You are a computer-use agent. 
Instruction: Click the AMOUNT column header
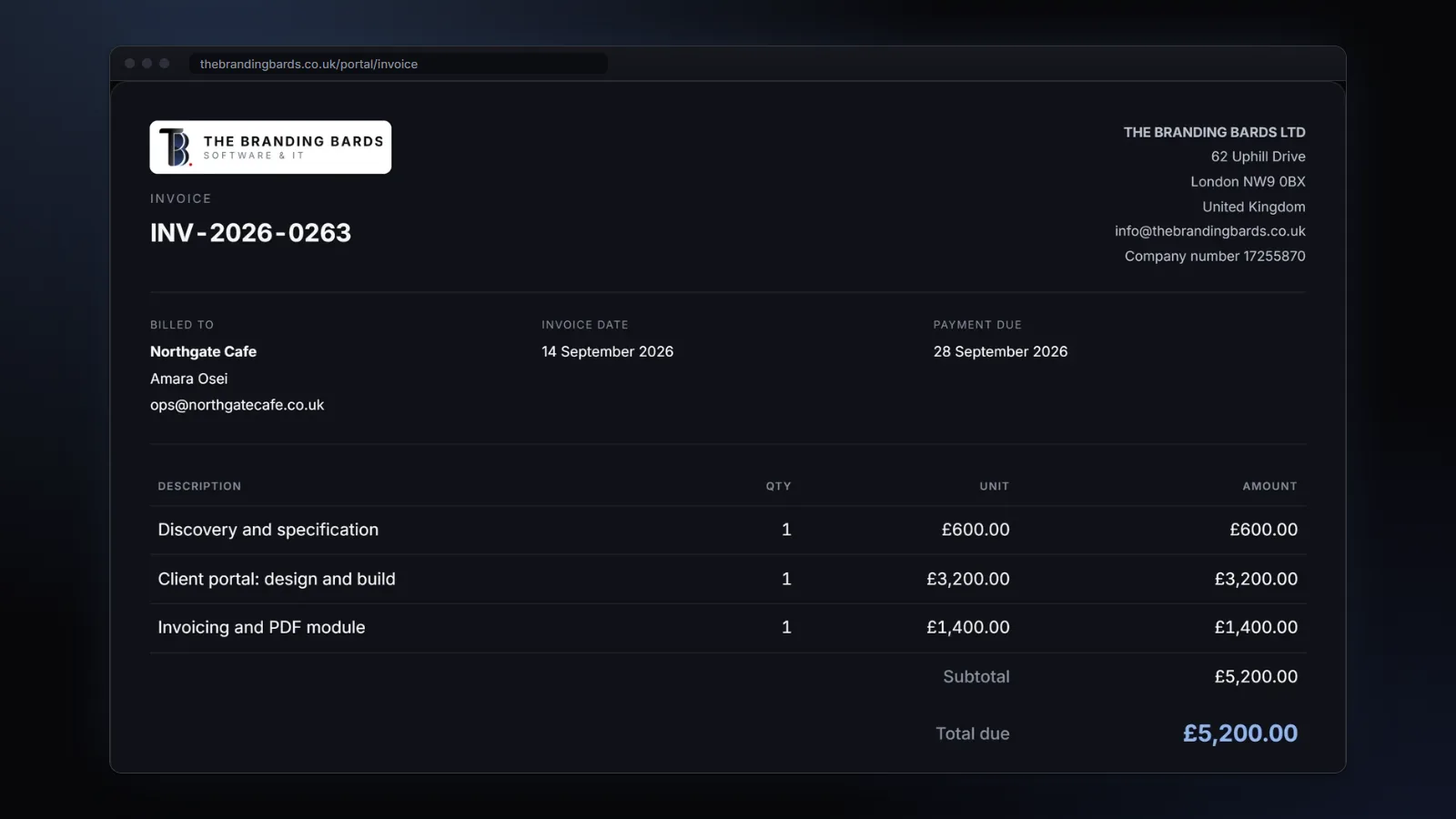1269,486
